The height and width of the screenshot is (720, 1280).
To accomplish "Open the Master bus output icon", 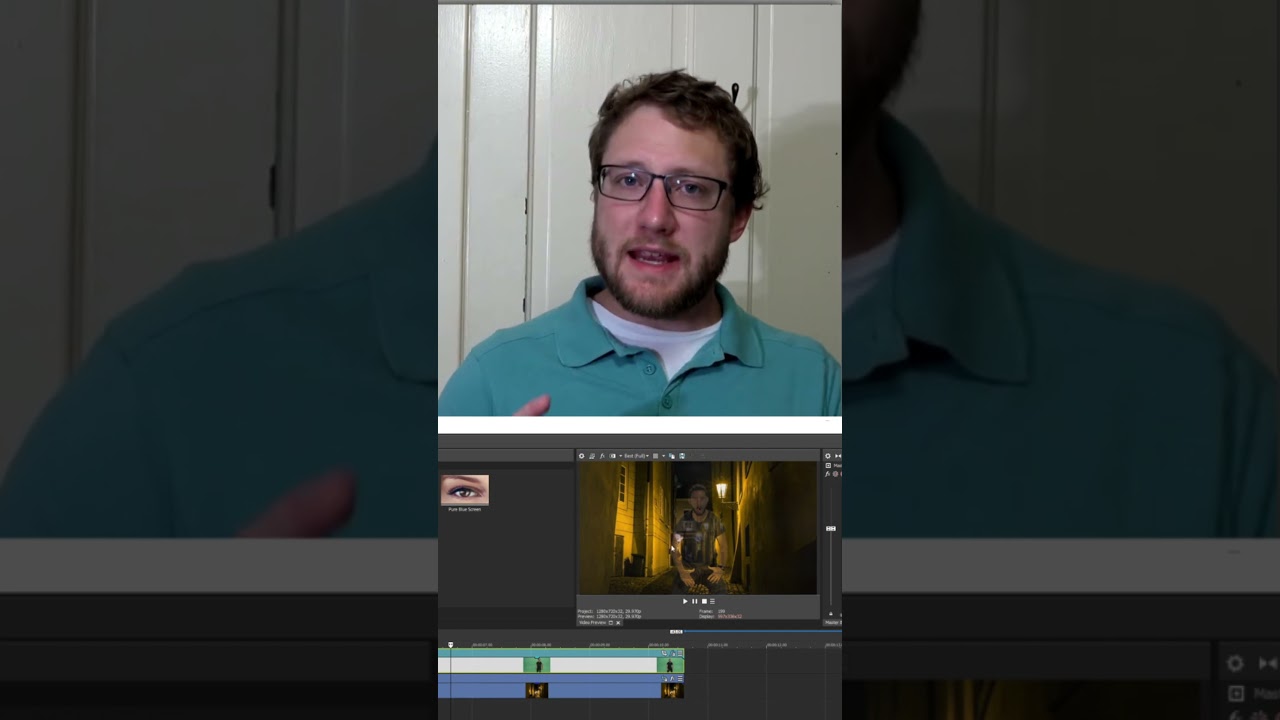I will tap(828, 465).
